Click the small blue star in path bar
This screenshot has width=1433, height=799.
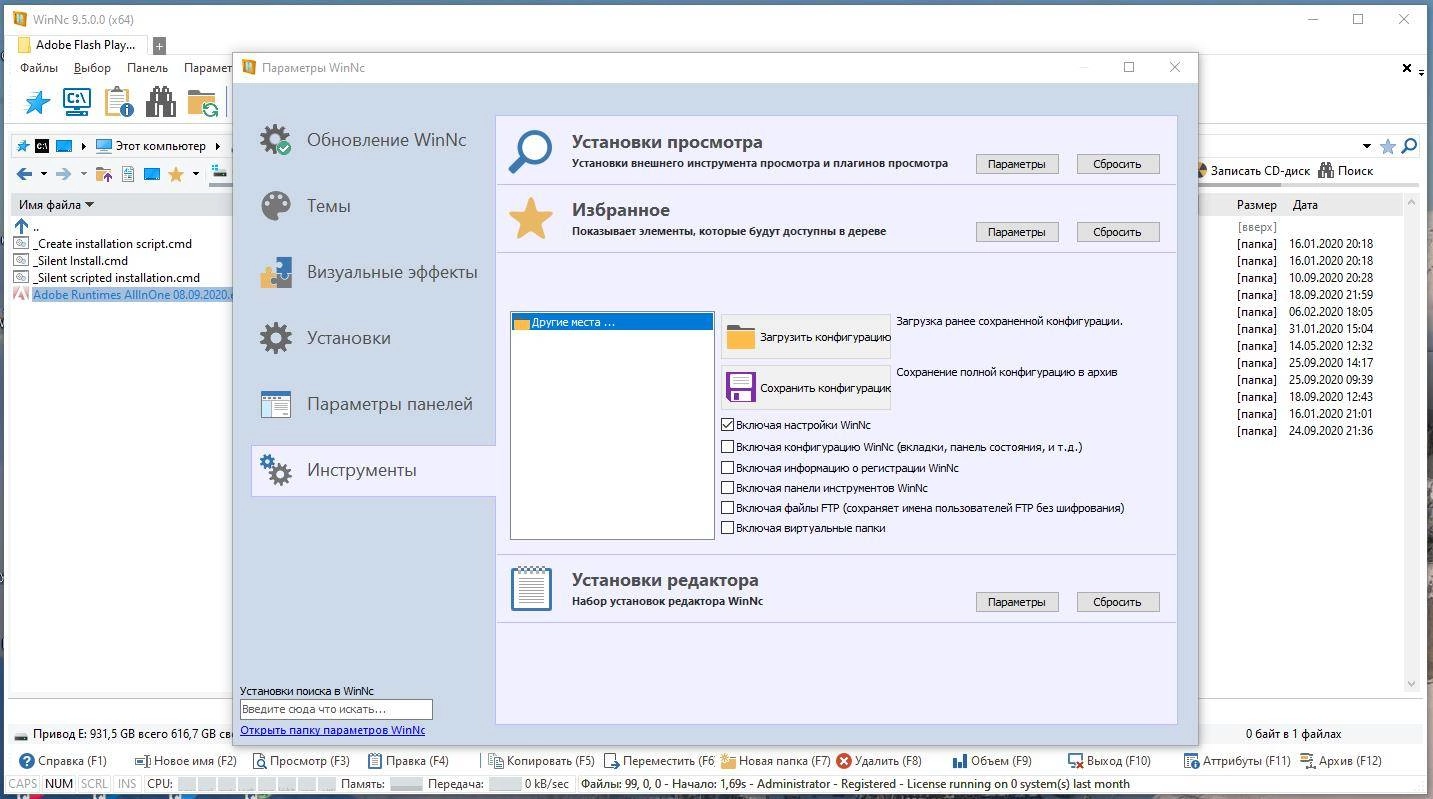(x=23, y=146)
